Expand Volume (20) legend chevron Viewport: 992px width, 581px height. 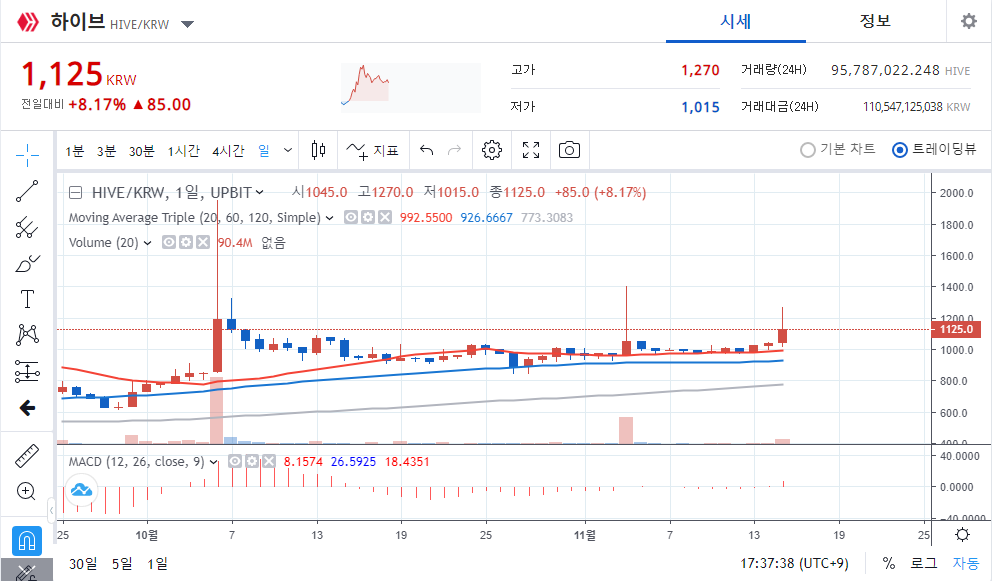147,243
